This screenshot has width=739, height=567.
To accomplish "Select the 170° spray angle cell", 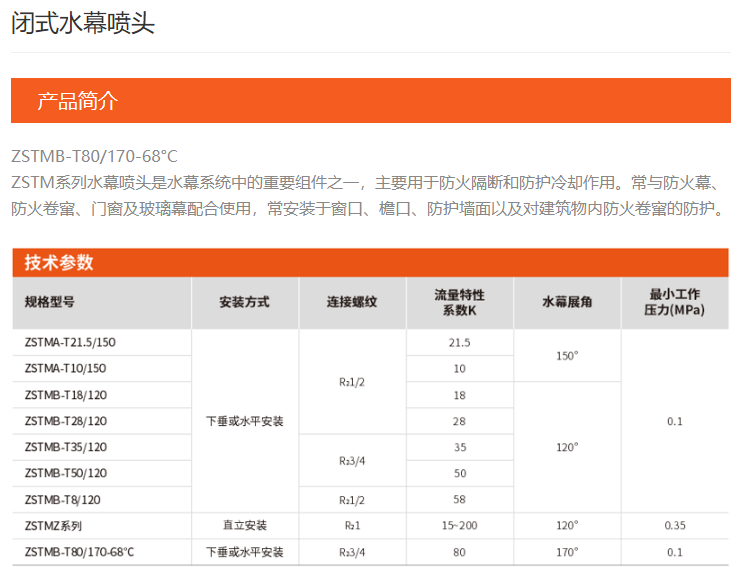I will (567, 552).
